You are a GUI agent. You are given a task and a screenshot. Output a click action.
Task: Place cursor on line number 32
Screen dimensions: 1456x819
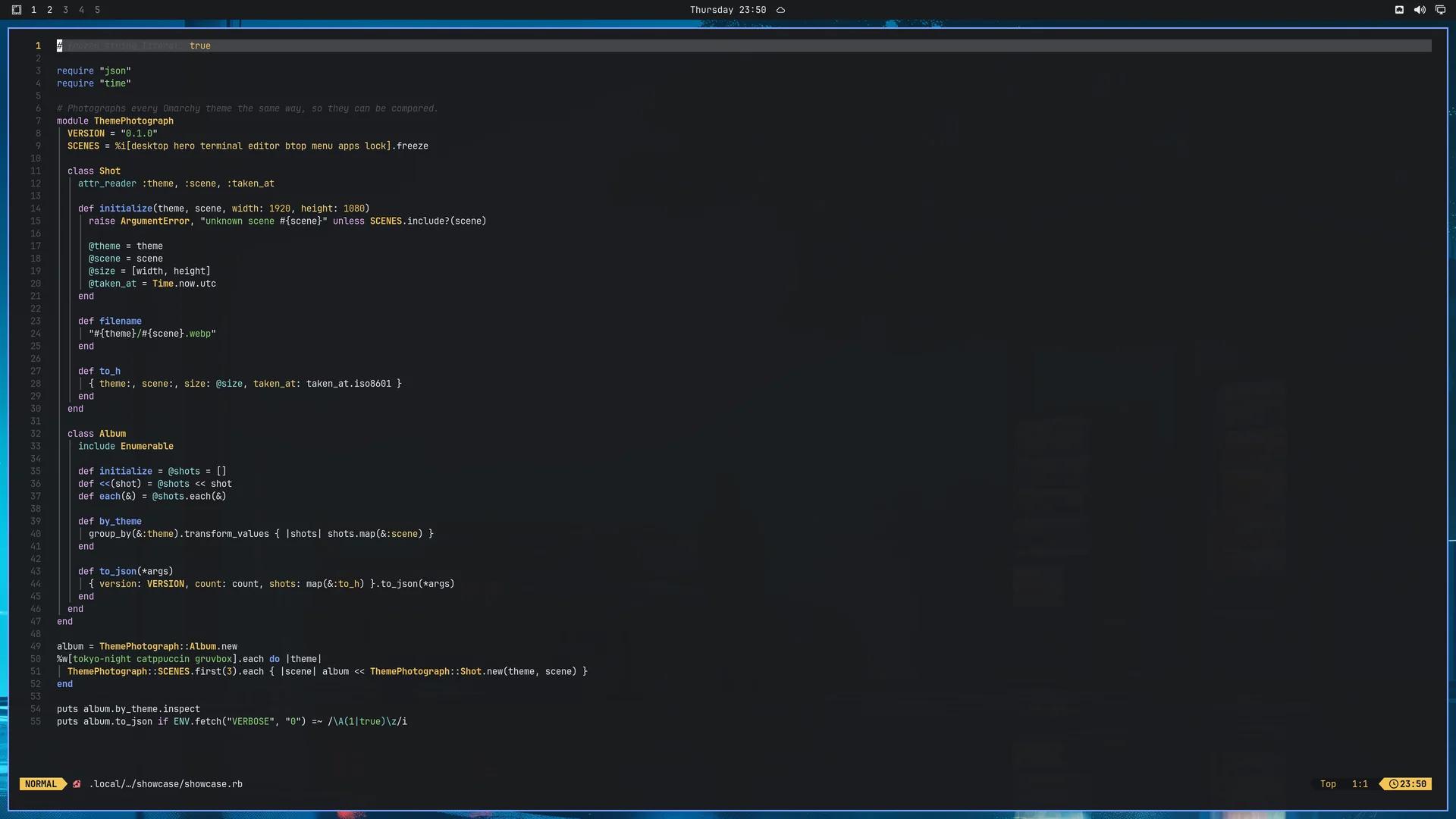tap(36, 434)
